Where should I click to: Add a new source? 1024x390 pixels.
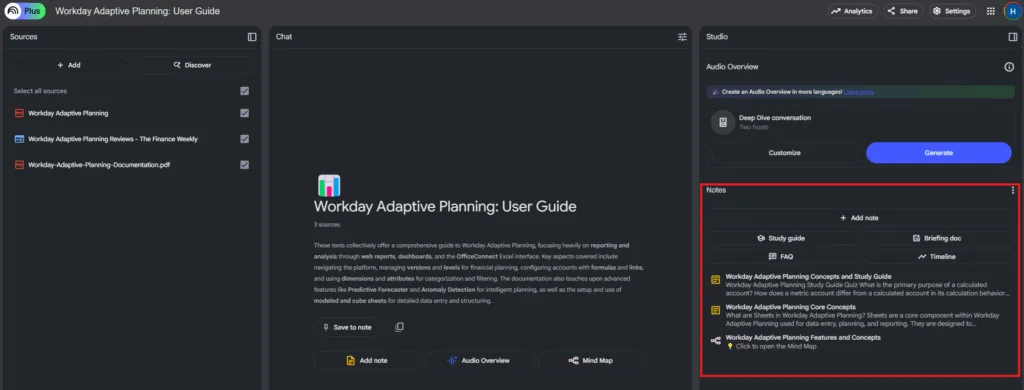point(69,65)
